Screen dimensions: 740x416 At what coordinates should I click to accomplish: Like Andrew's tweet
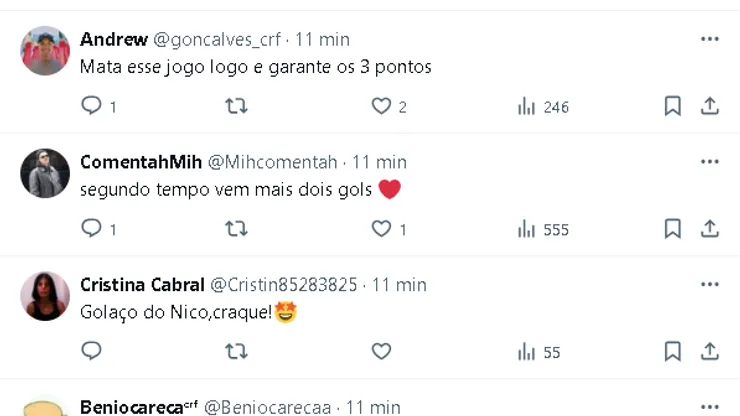coord(381,106)
